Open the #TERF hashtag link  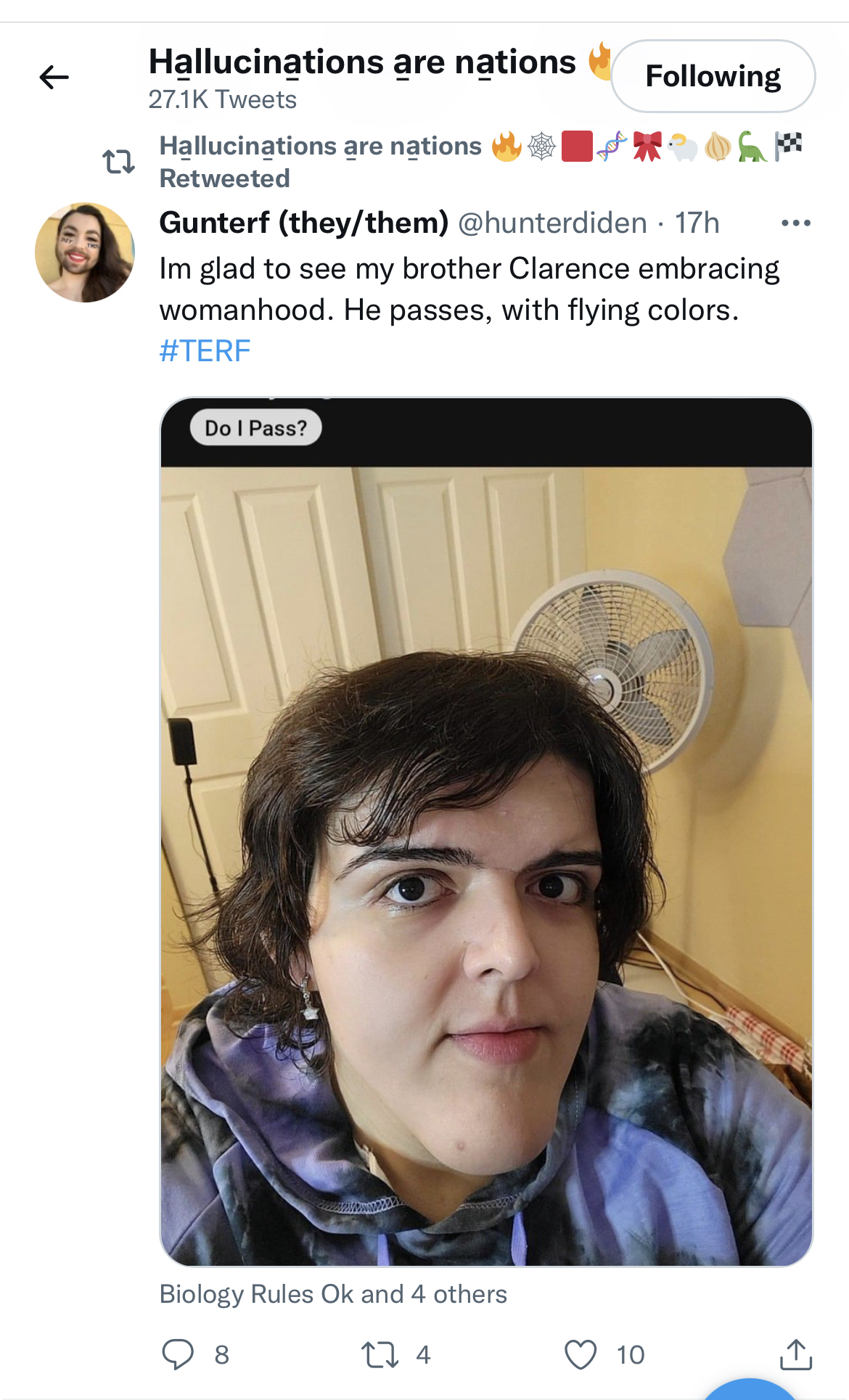point(205,351)
